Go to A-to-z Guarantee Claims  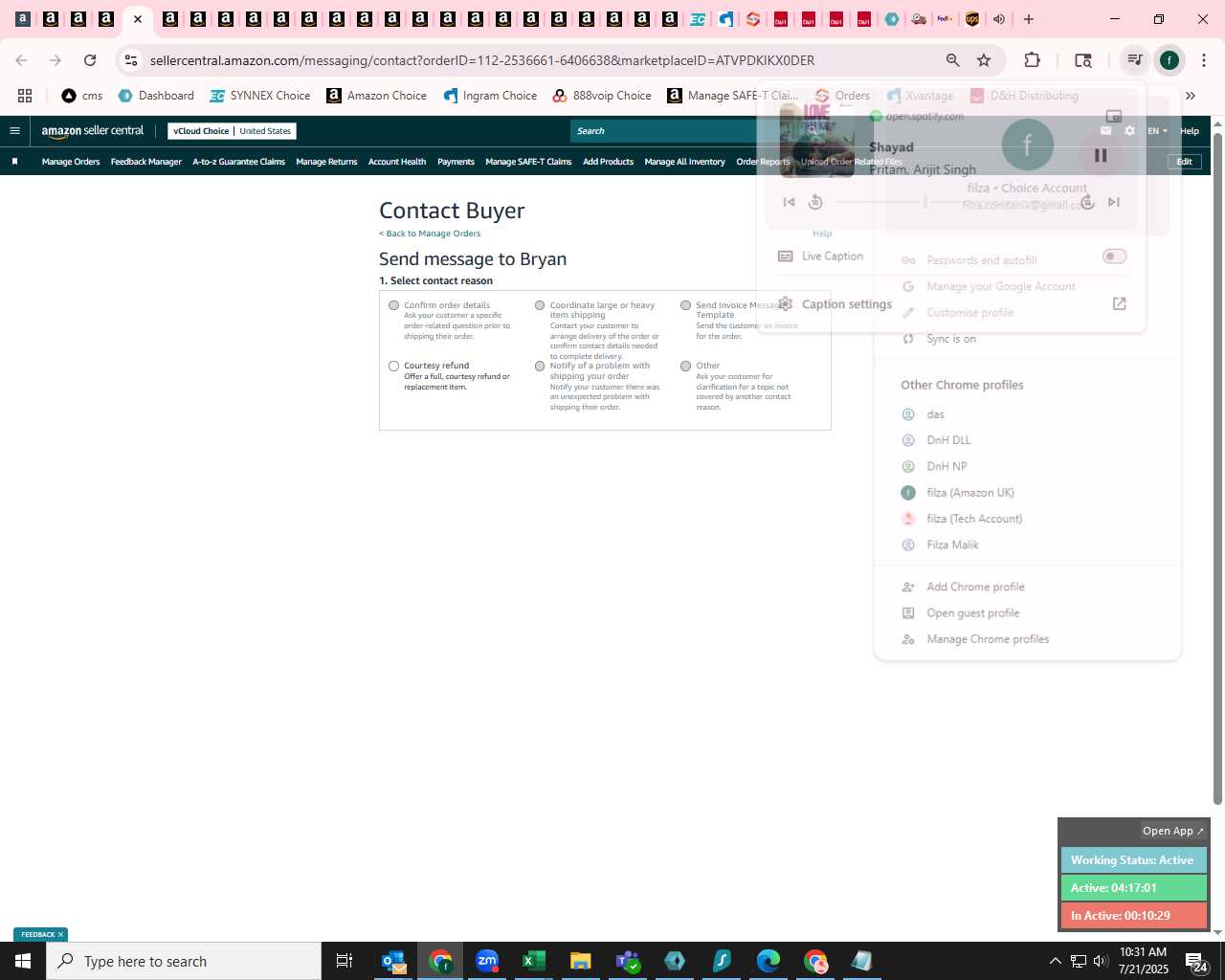click(x=238, y=162)
